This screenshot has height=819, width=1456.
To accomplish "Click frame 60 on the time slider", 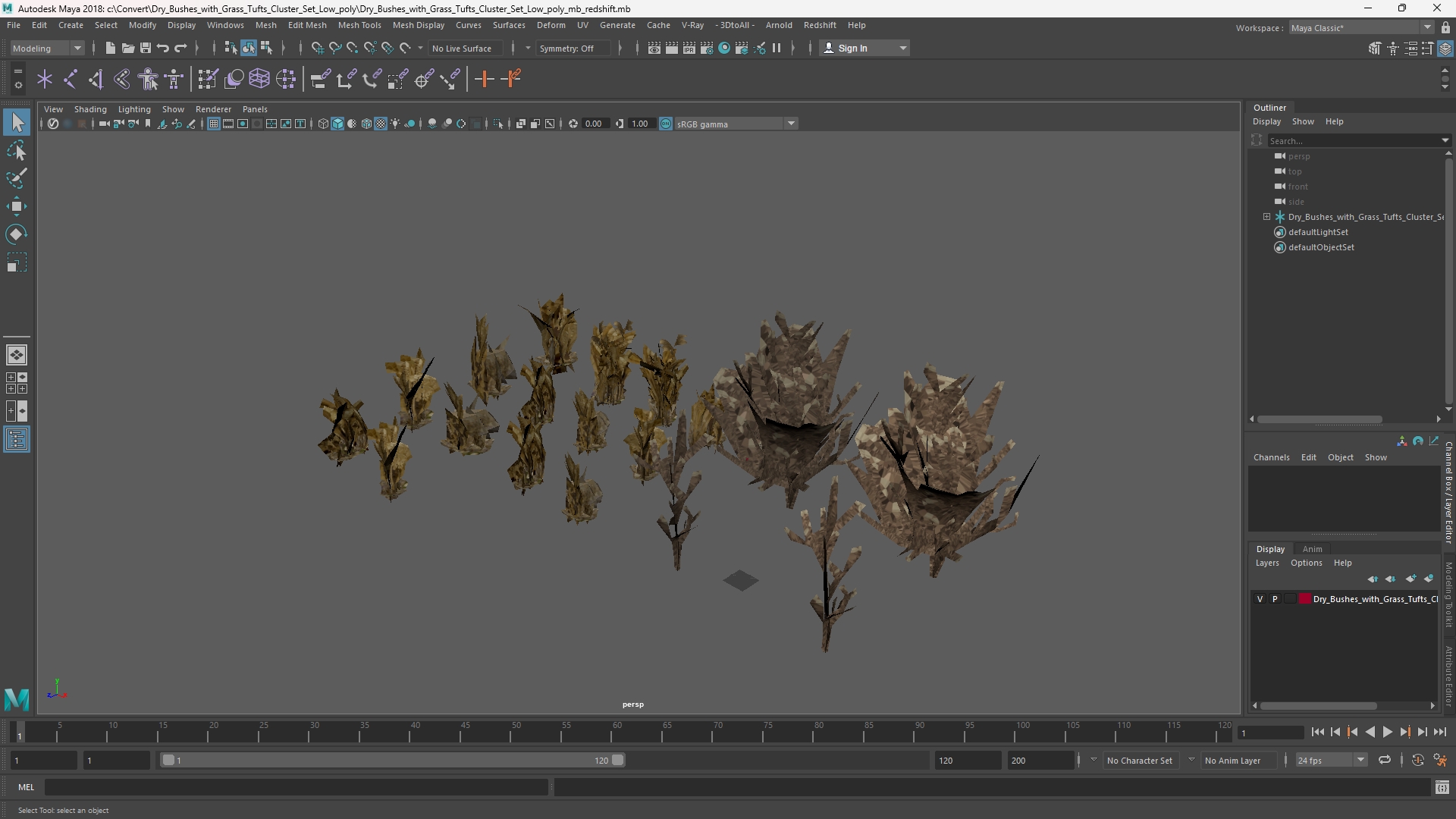I will (x=617, y=733).
